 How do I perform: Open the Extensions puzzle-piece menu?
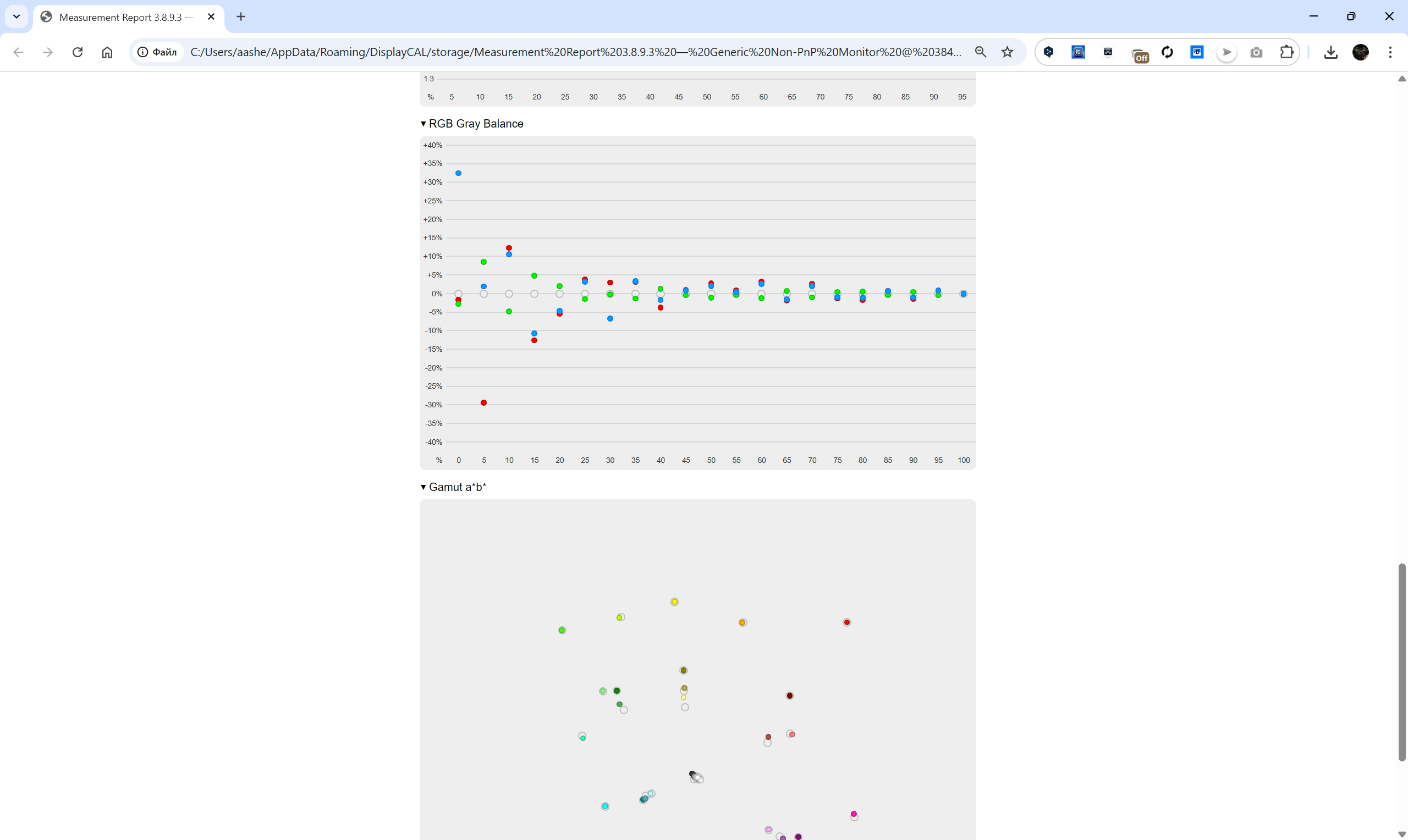point(1286,52)
